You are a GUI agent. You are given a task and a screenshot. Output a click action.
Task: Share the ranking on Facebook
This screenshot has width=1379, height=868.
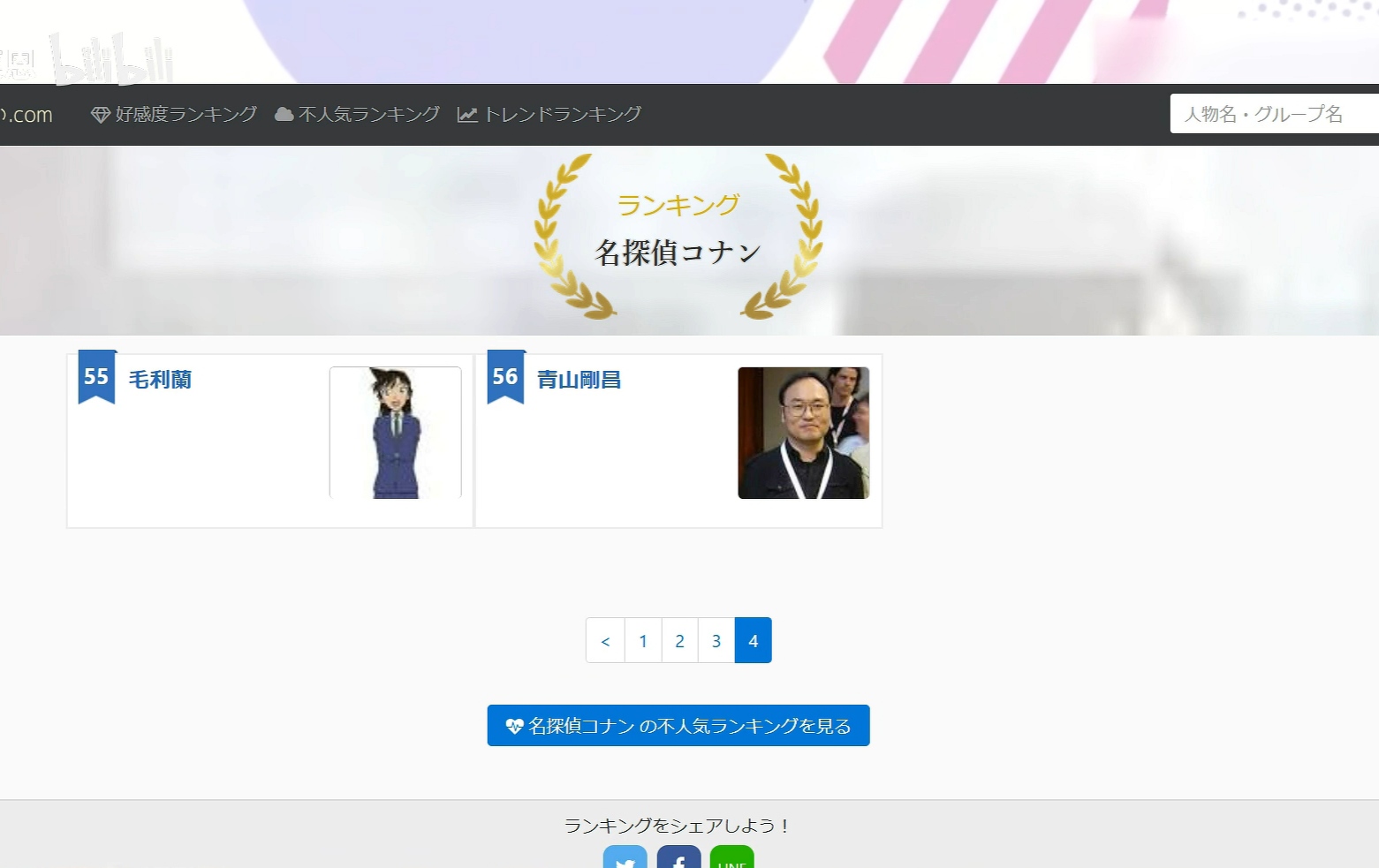(x=678, y=857)
